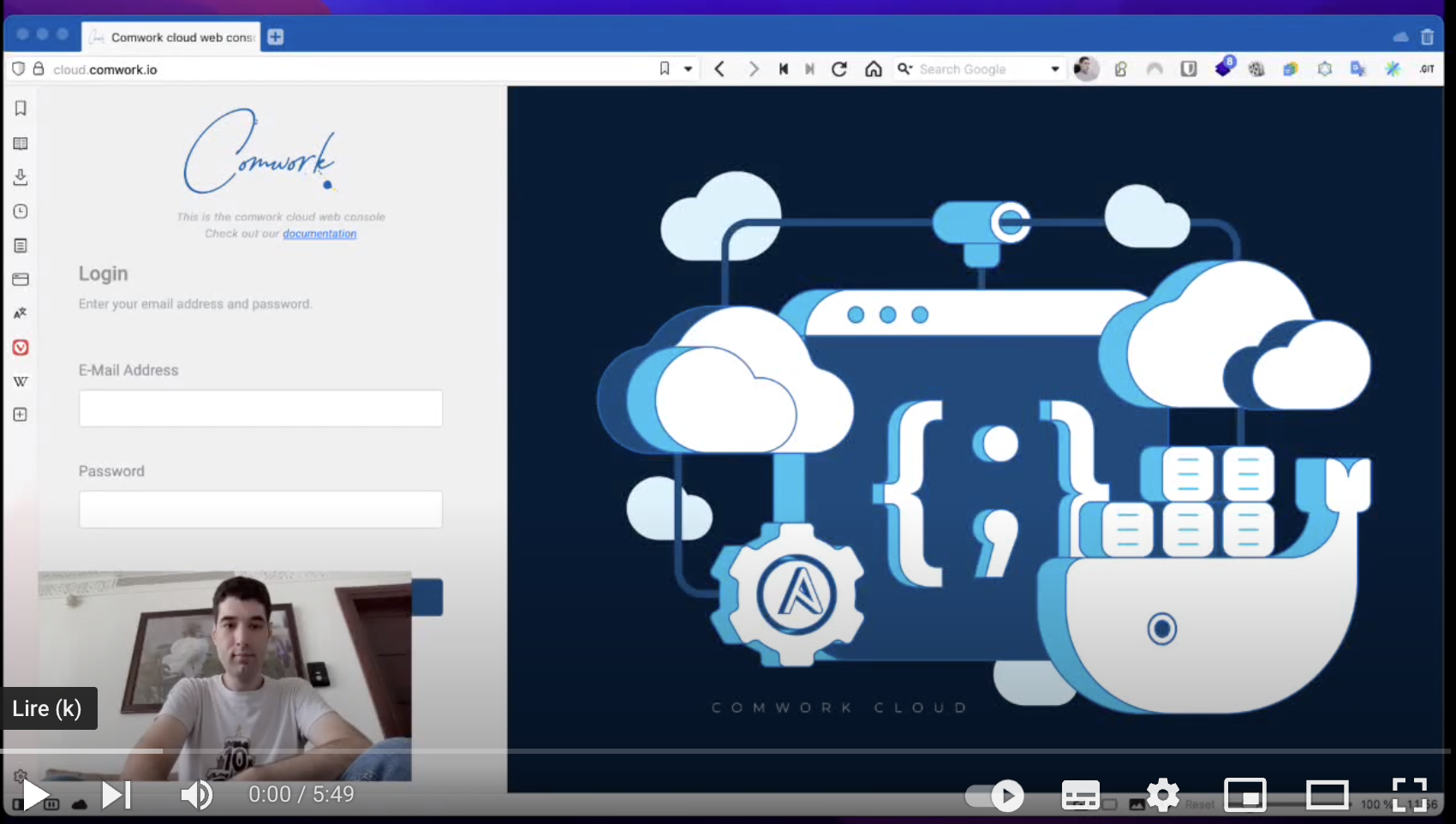Click the video progress bar
The image size is (1456, 824).
pyautogui.click(x=728, y=751)
